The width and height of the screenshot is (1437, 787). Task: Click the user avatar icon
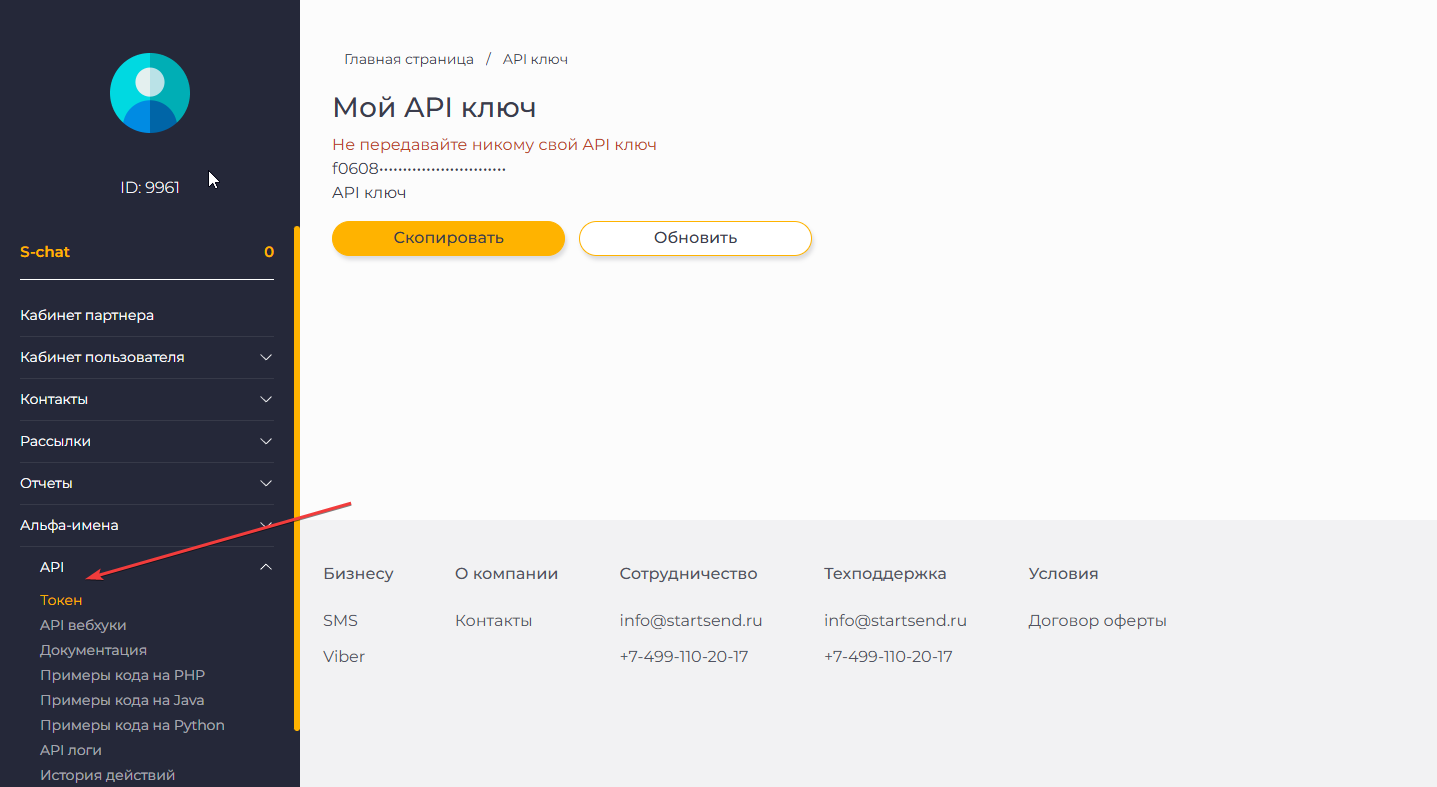150,93
